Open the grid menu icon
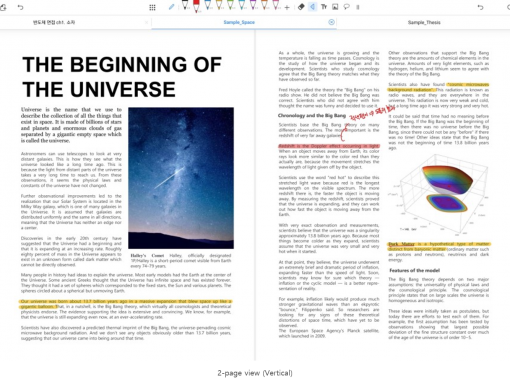Screen dimensions: 510x382 pos(152,7)
